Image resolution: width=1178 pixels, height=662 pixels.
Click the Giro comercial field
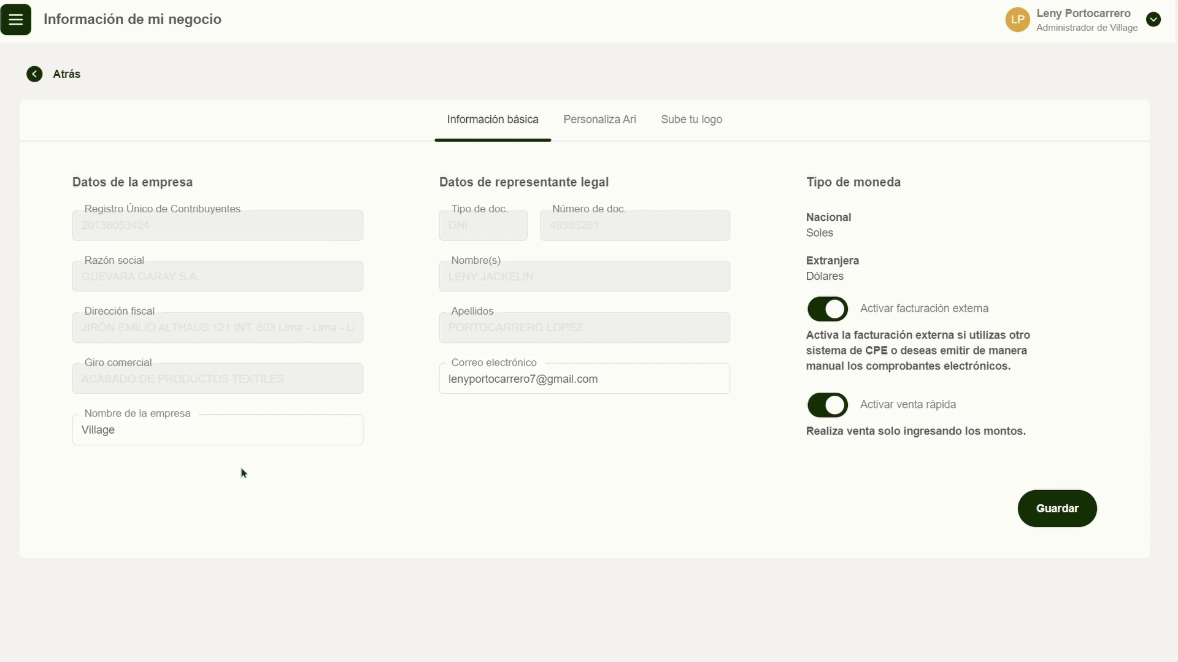pyautogui.click(x=218, y=379)
